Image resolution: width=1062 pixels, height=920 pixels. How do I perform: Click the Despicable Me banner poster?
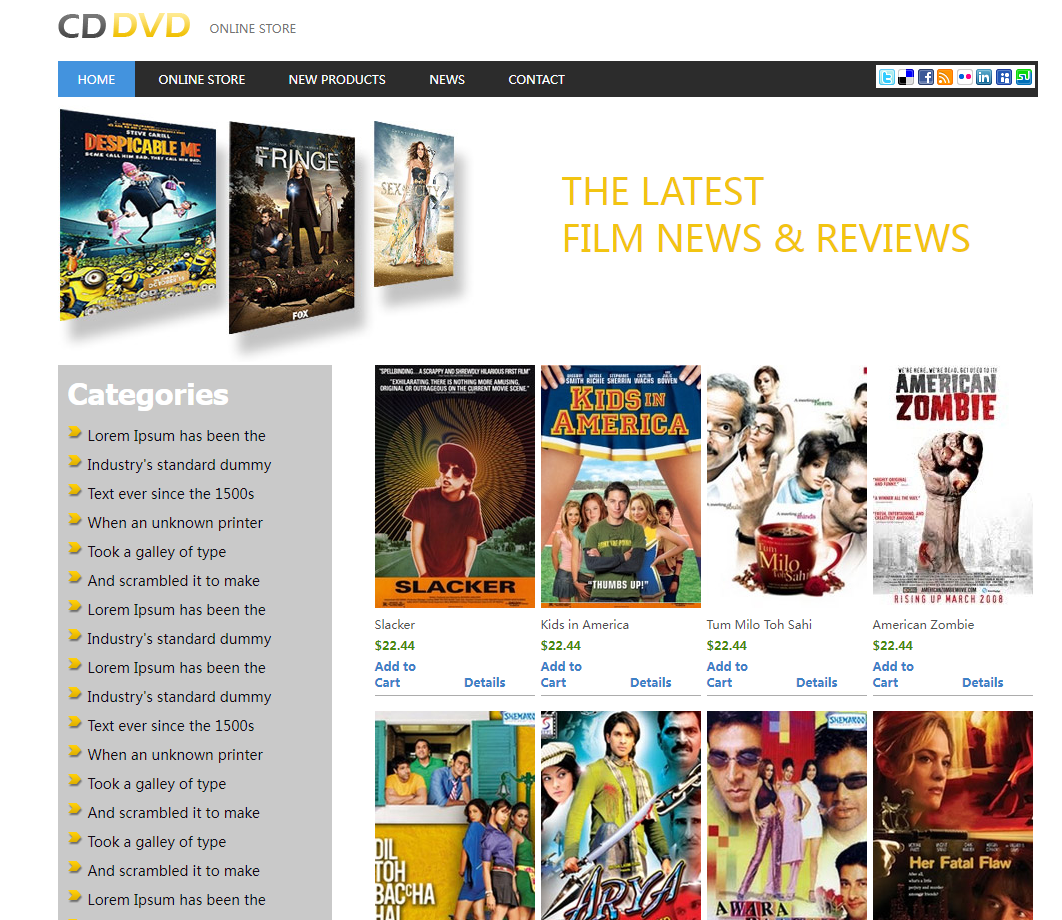137,215
